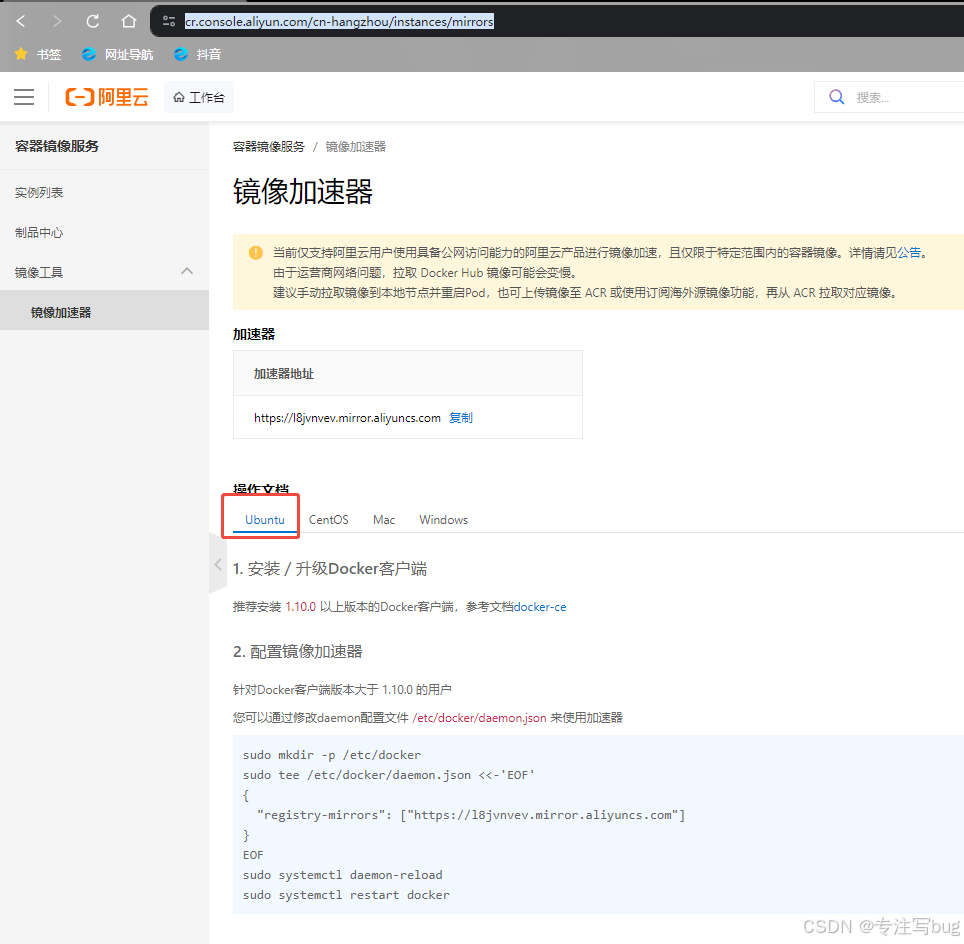Image resolution: width=964 pixels, height=944 pixels.
Task: Click 容器镜像服务 breadcrumb link
Action: [x=269, y=146]
